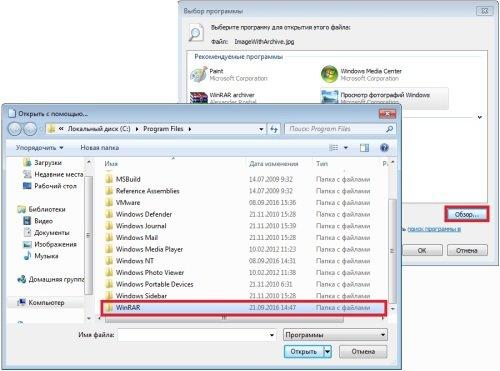The width and height of the screenshot is (500, 371).
Task: Open the Упорядочить organize dropdown
Action: (39, 148)
